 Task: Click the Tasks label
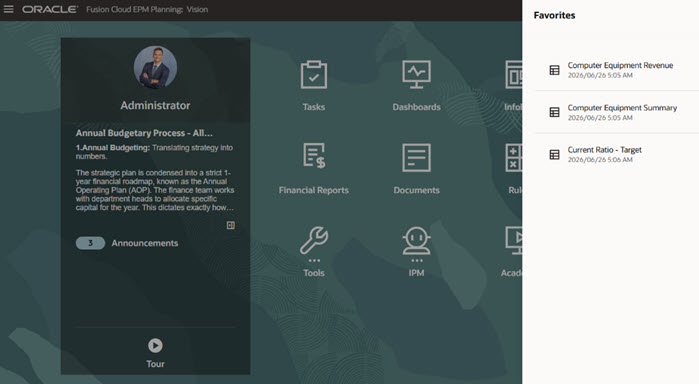314,107
